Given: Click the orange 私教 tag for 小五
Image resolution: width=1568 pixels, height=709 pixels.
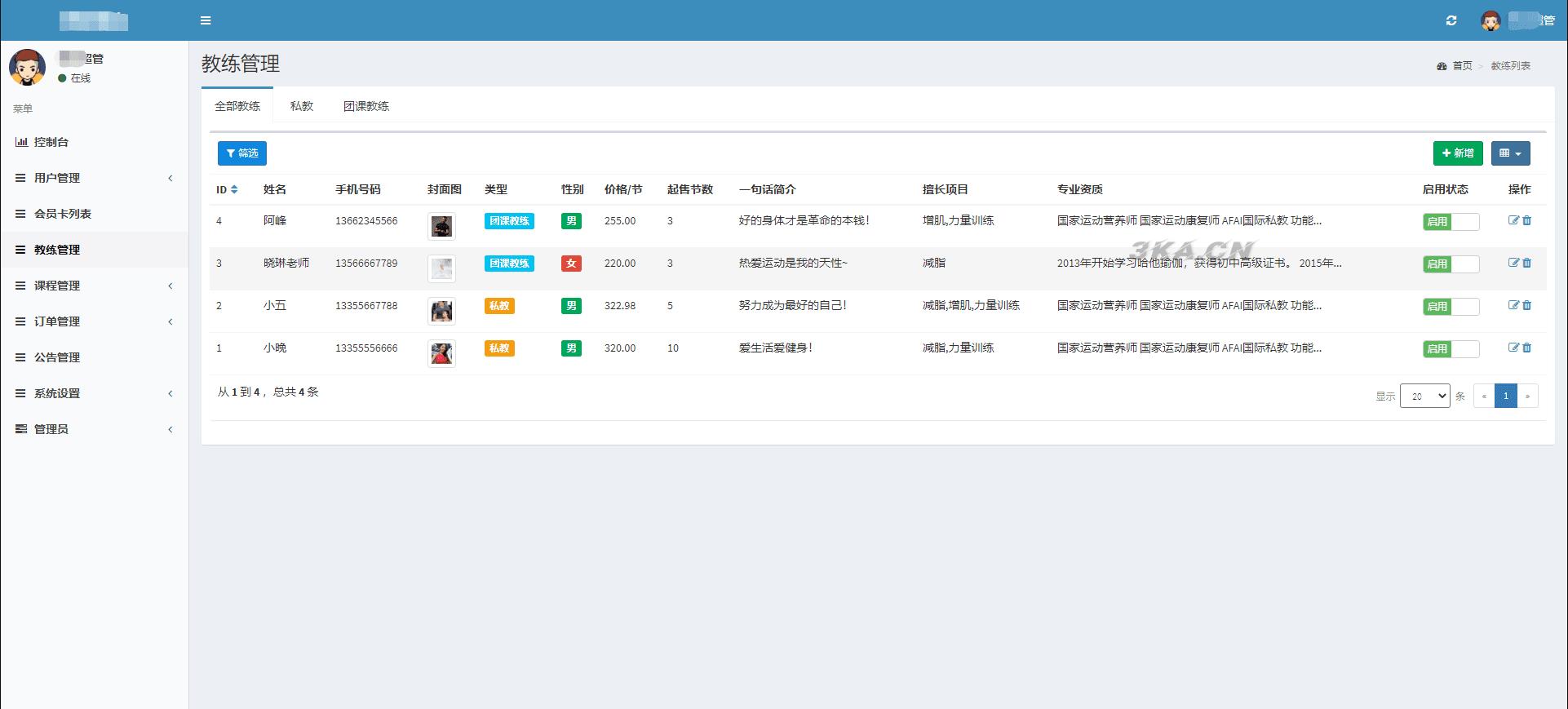Looking at the screenshot, I should pos(499,306).
